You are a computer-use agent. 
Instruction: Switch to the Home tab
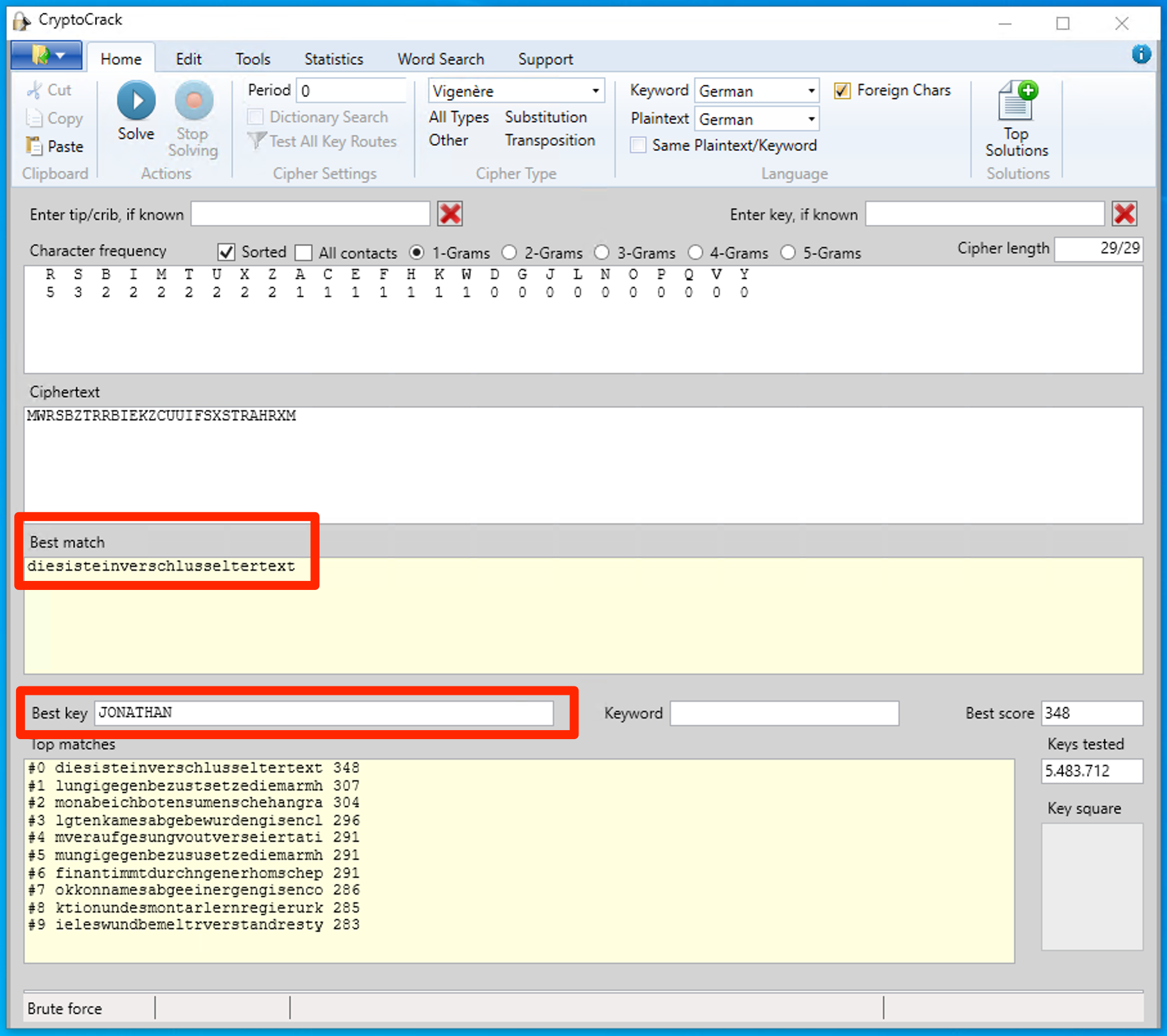(121, 59)
